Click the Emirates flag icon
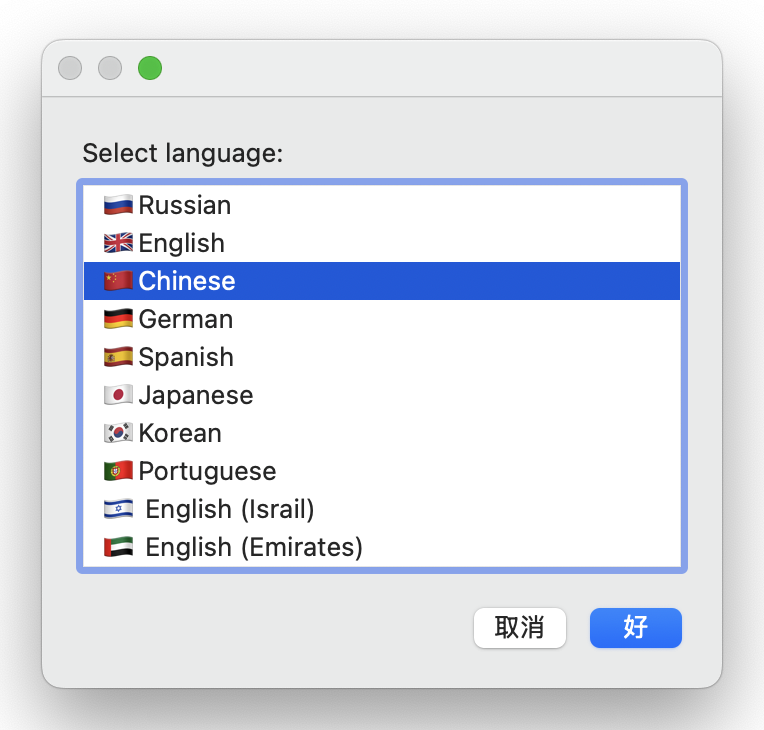The image size is (764, 730). tap(118, 547)
